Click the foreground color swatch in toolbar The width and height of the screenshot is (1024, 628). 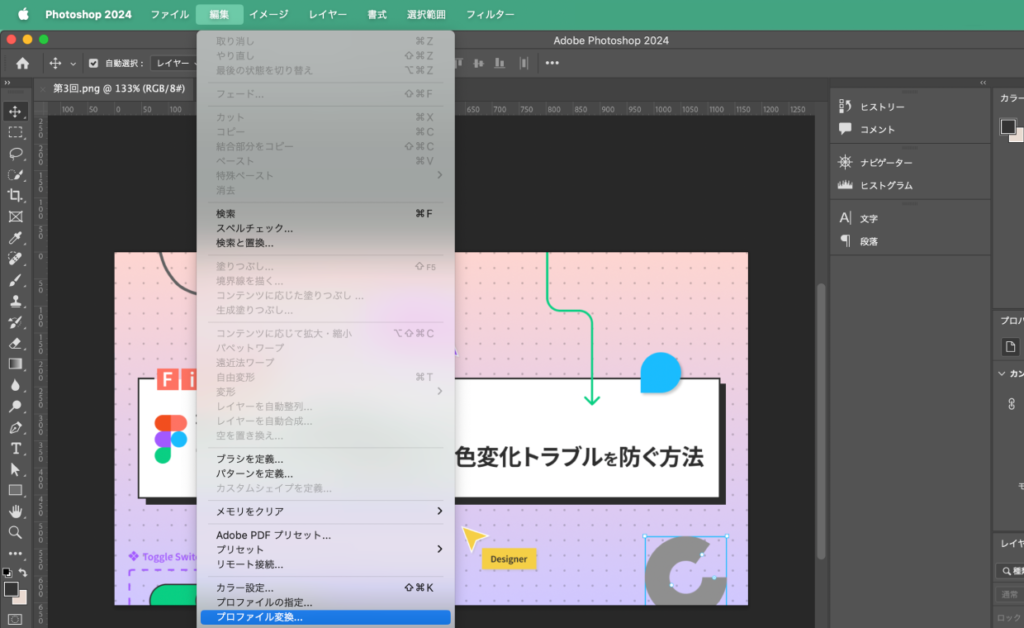click(11, 589)
